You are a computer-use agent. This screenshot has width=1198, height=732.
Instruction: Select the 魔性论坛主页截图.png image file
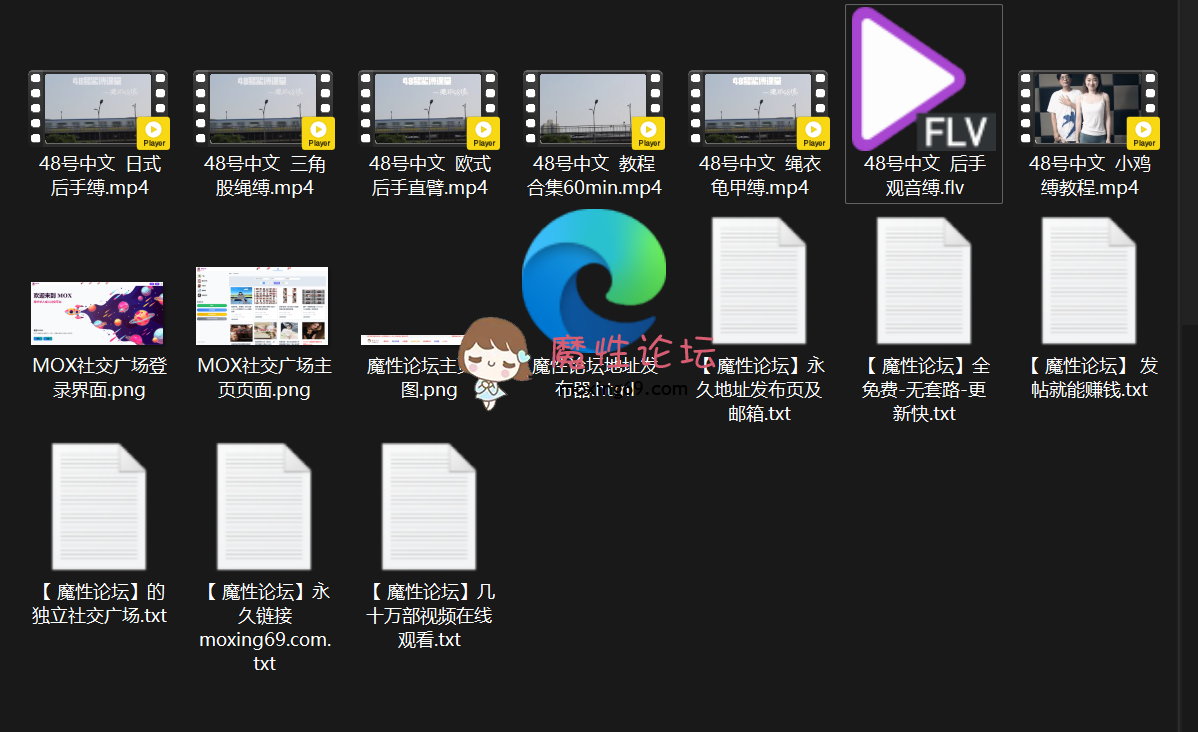(412, 342)
